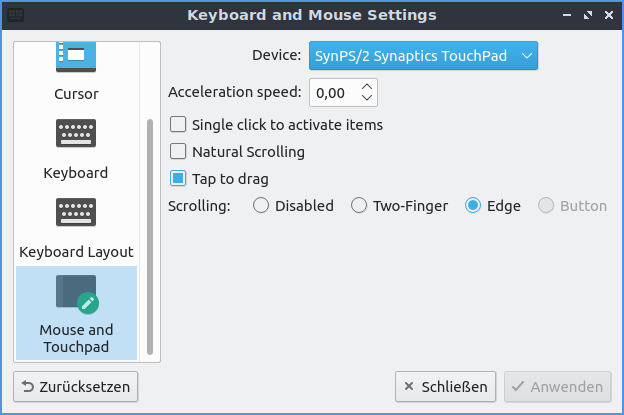Screen dimensions: 624x415
Task: Close window with titlebar X icon
Action: [x=607, y=15]
